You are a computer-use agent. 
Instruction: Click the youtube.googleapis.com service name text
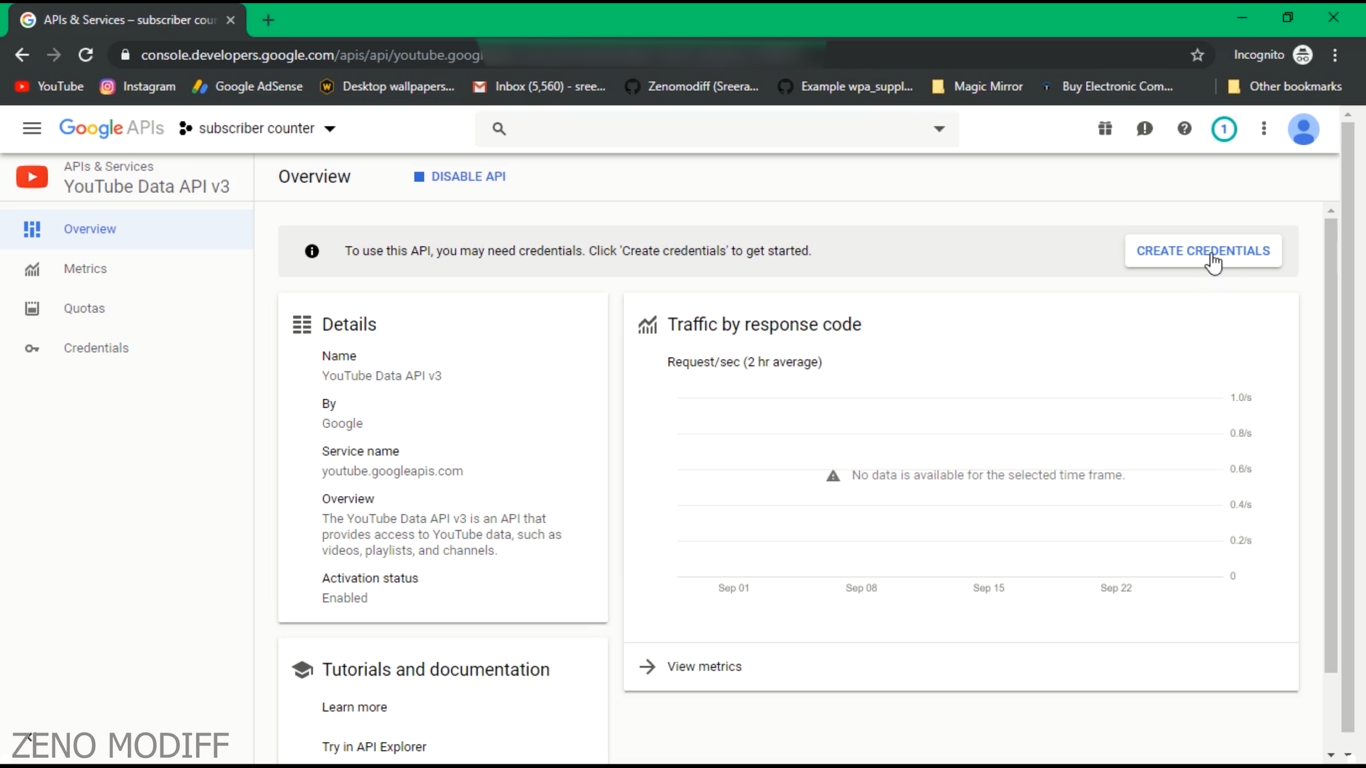point(392,471)
